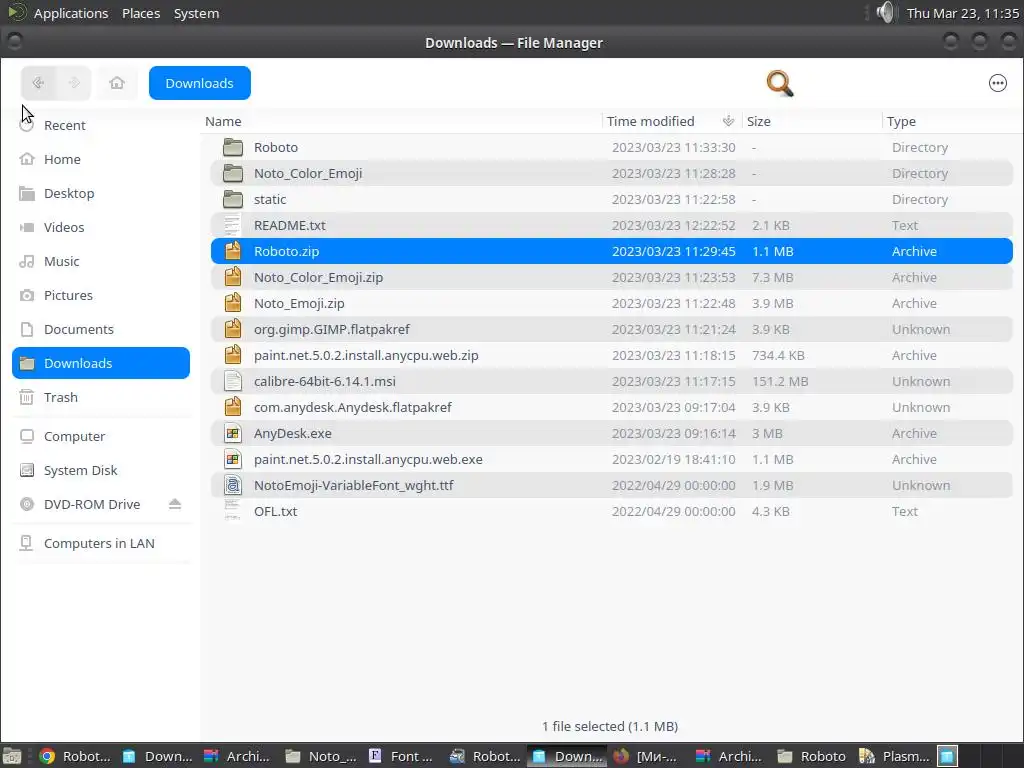Go back with the left arrow button
This screenshot has height=768, width=1024.
tap(38, 83)
